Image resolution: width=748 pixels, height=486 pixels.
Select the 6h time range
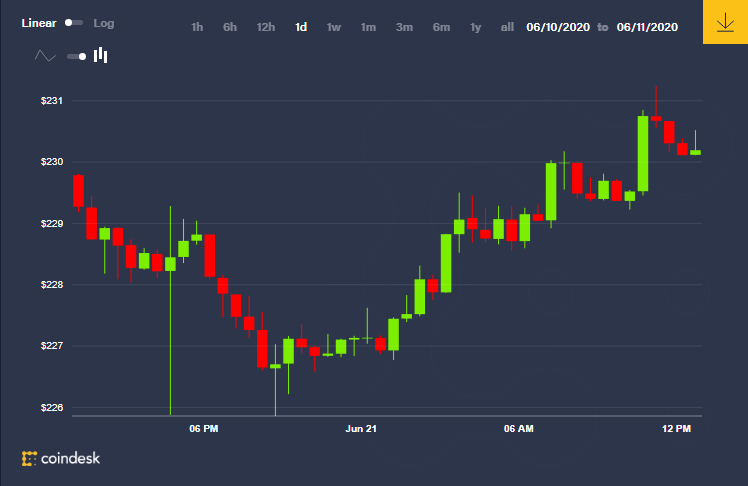[x=230, y=27]
